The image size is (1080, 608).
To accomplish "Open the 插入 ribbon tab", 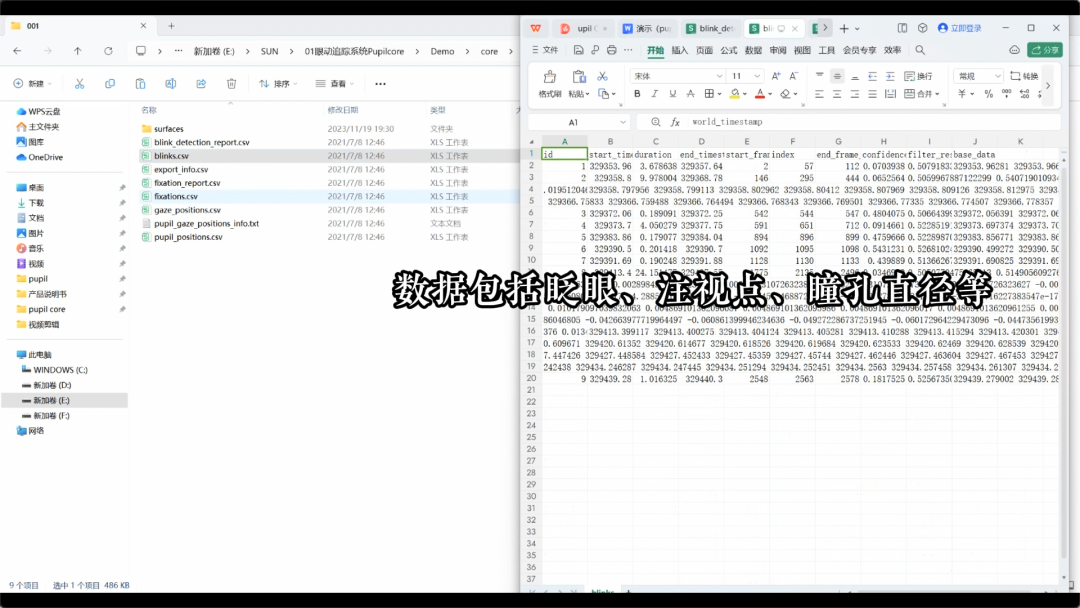I will tap(680, 50).
